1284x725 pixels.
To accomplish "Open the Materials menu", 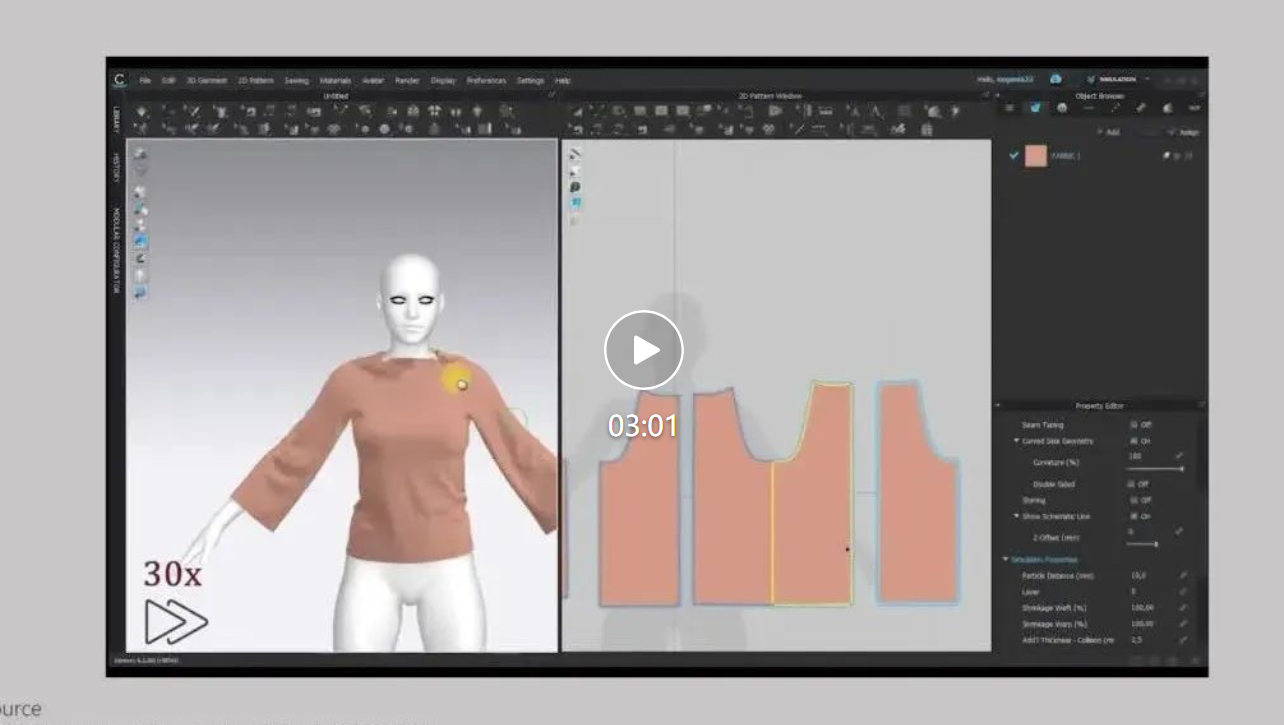I will pos(335,80).
